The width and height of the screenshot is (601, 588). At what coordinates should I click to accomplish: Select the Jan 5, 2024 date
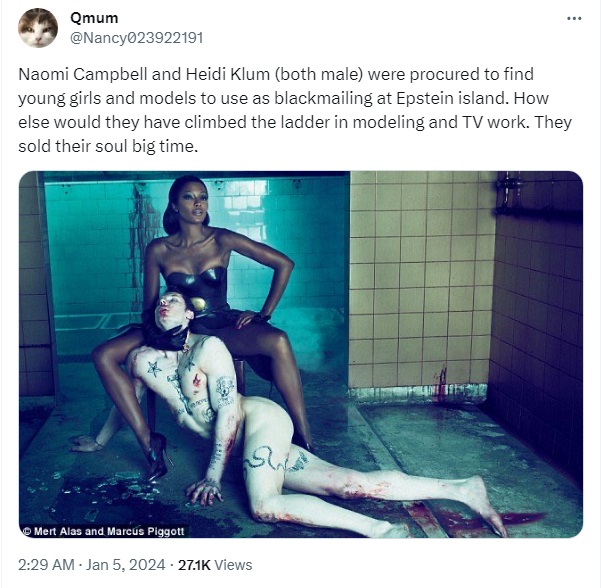125,565
